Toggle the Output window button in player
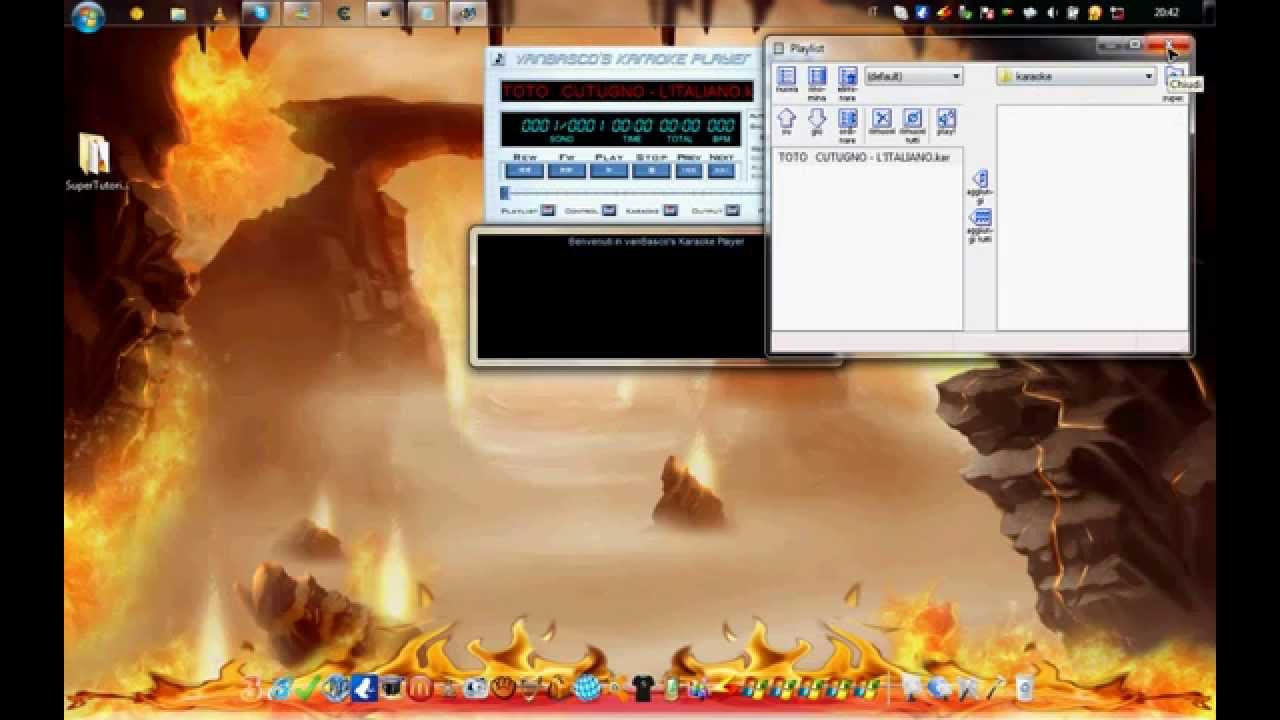Viewport: 1280px width, 720px height. click(733, 210)
